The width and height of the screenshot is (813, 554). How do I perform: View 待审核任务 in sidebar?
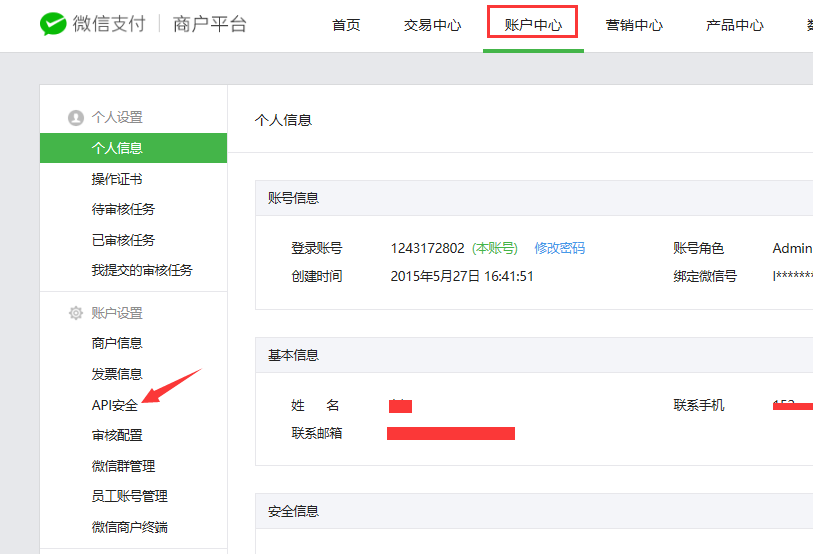coord(123,209)
